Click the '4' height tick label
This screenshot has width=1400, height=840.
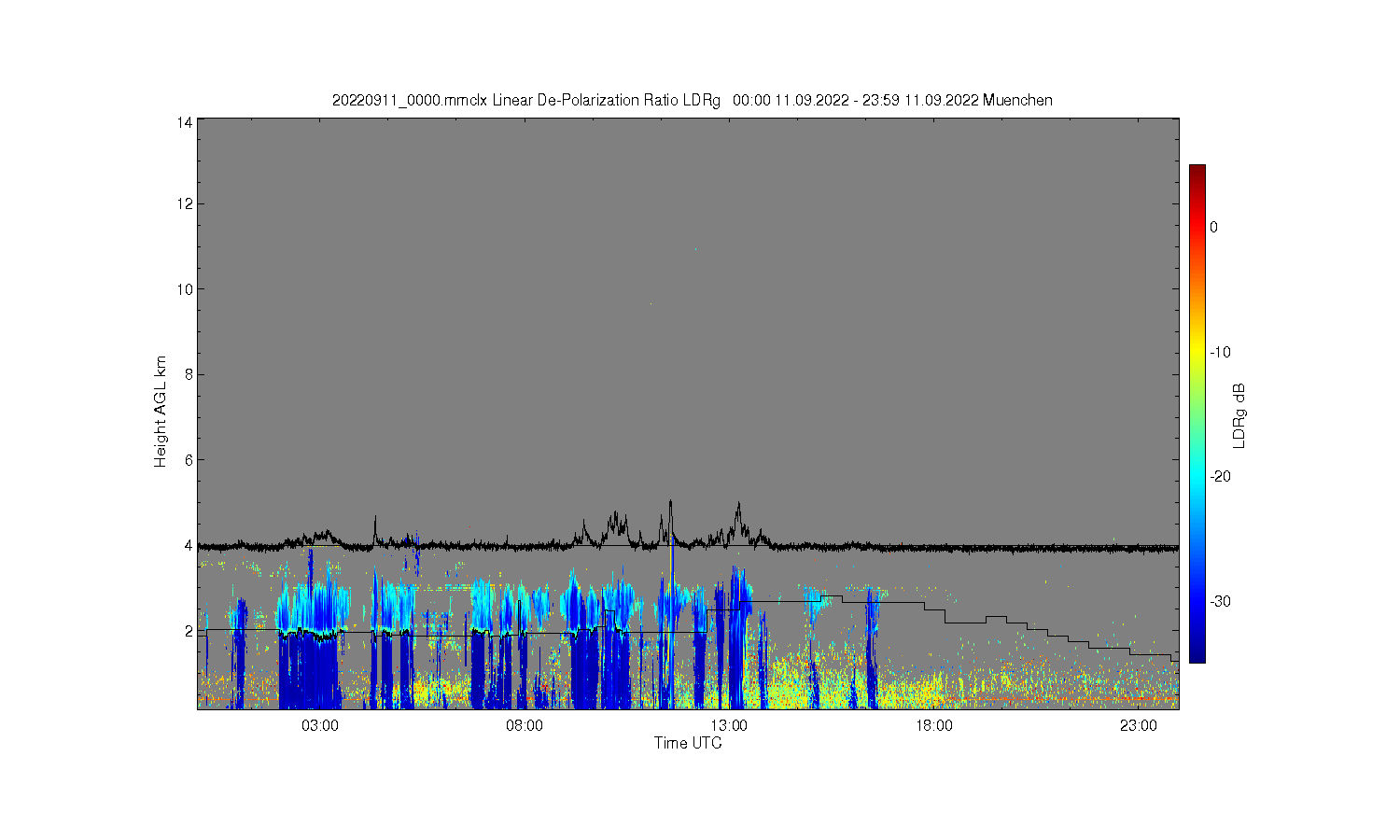[x=189, y=546]
